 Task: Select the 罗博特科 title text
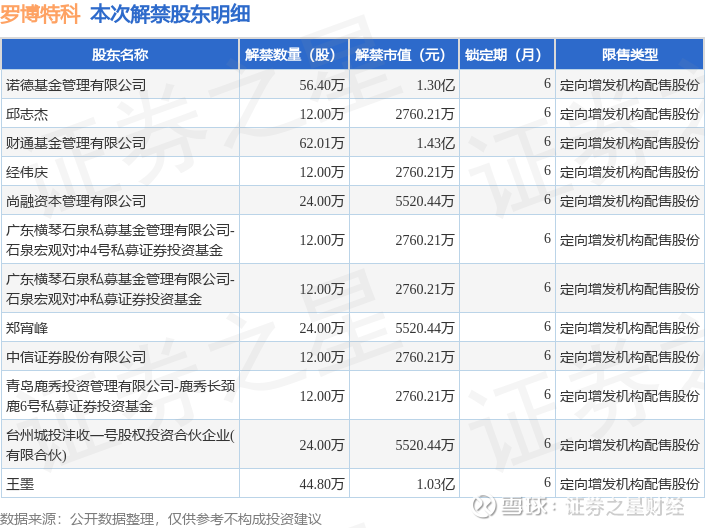(40, 14)
